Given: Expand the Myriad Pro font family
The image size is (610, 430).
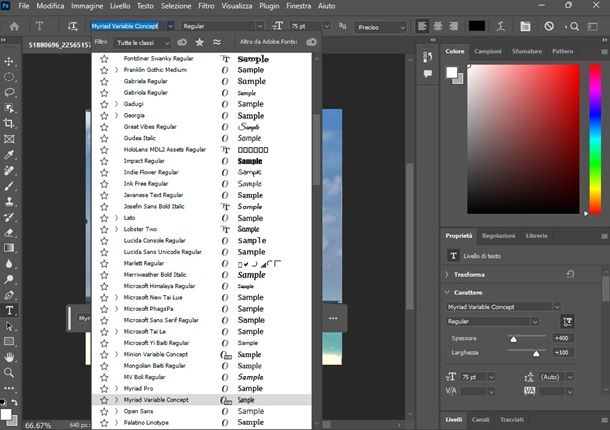Looking at the screenshot, I should (116, 388).
